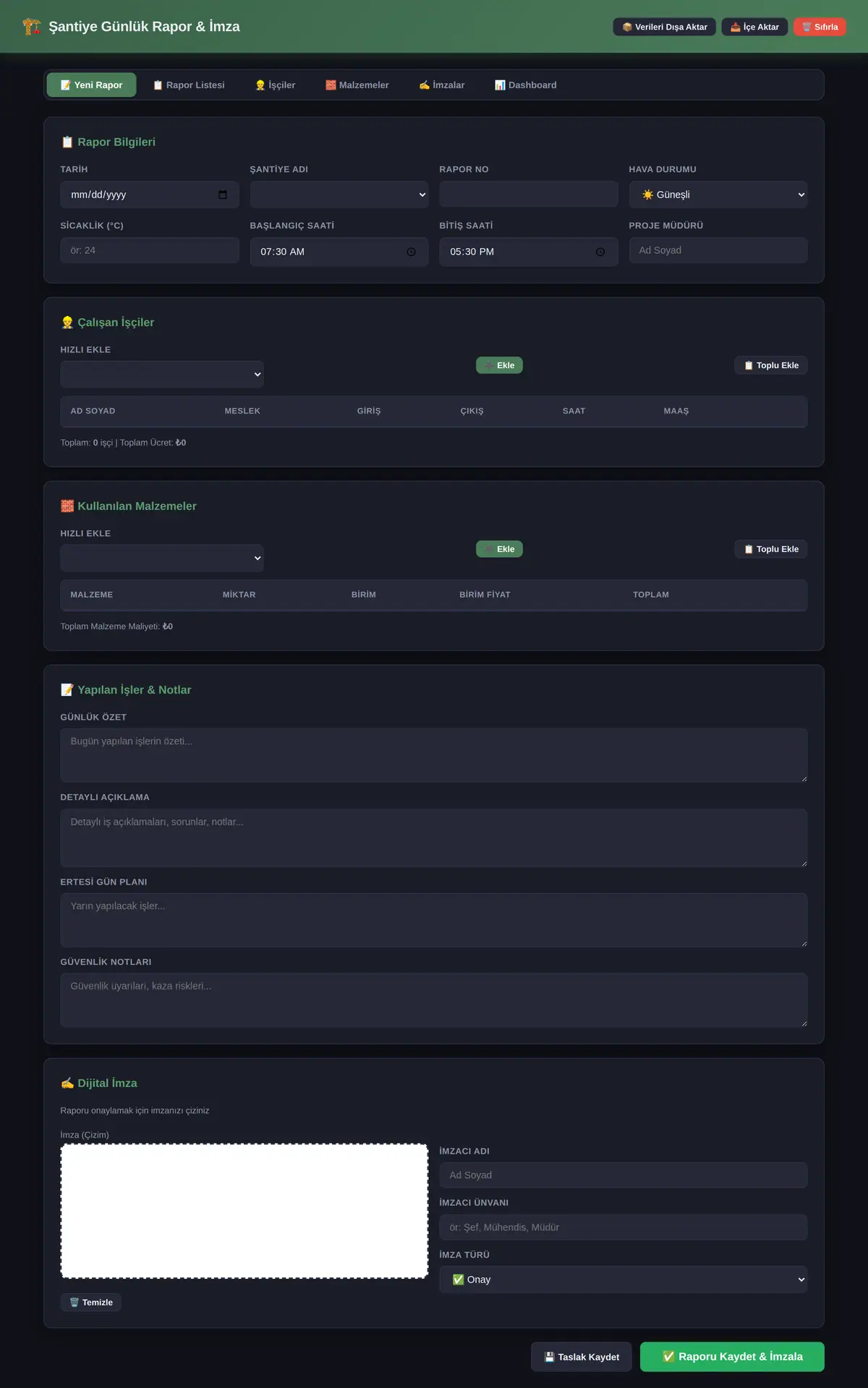The image size is (868, 1388).
Task: Go to the Malzemeler tab
Action: coord(357,85)
